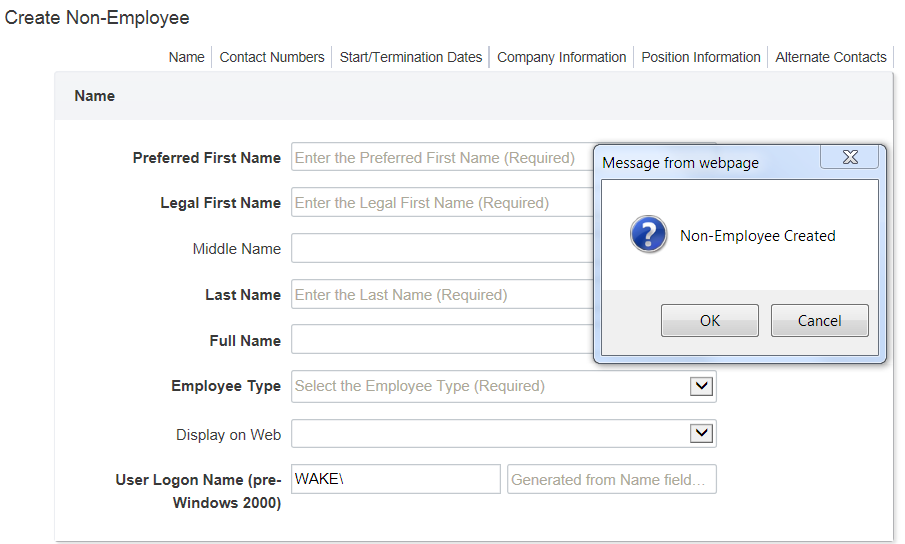905x544 pixels.
Task: Open the Start/Termination Dates tab
Action: (410, 57)
